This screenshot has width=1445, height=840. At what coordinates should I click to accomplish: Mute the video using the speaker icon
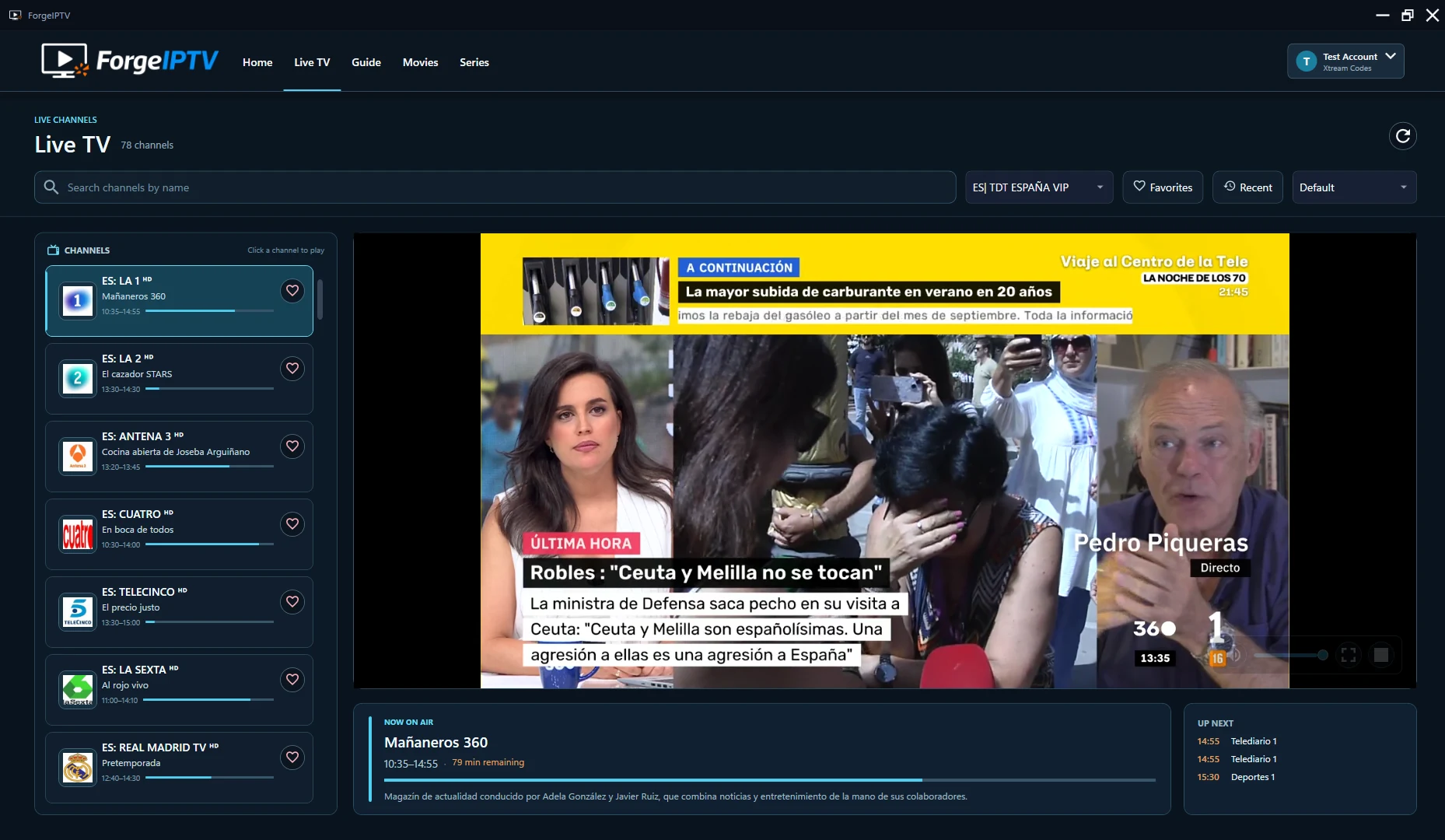1234,655
